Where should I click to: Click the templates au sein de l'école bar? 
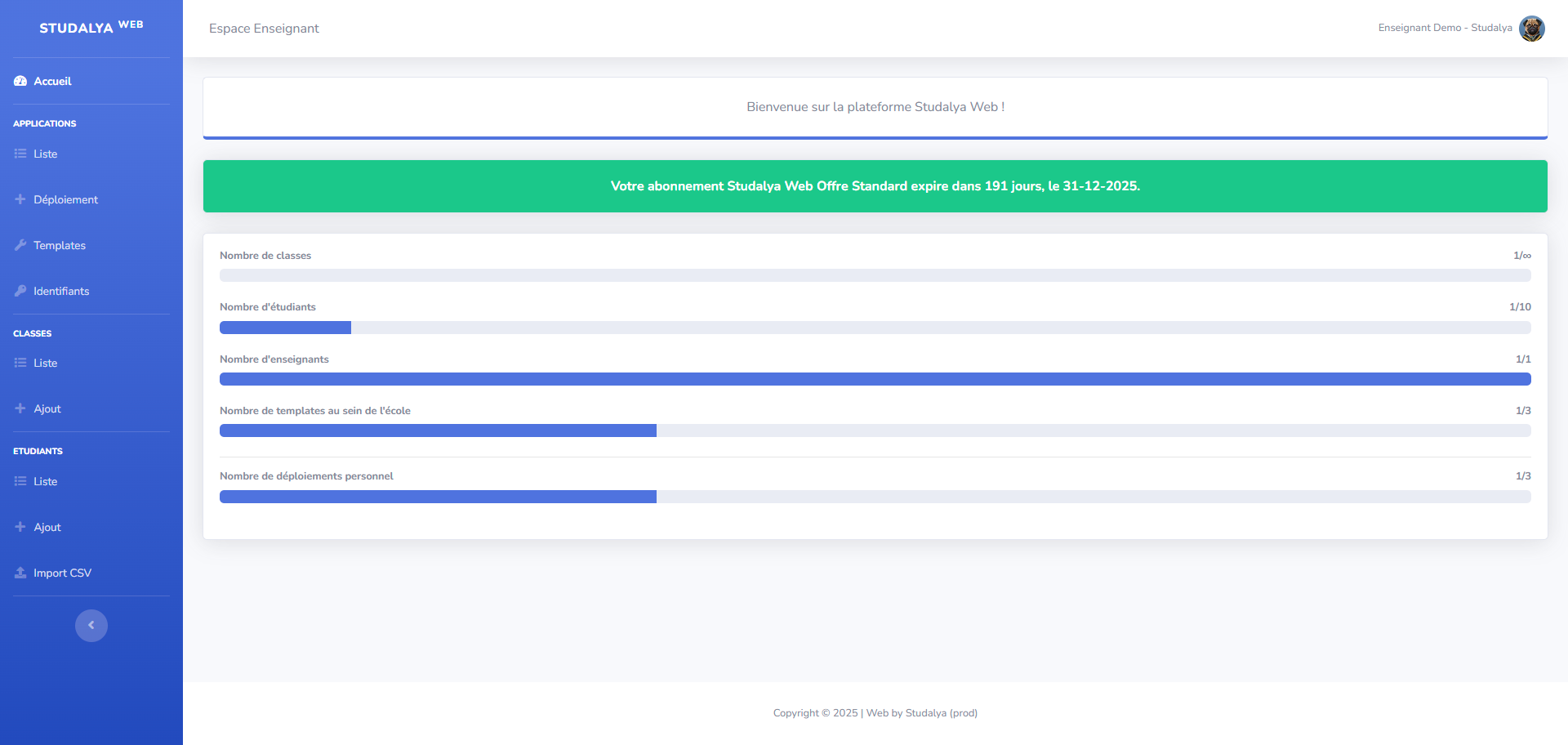click(875, 430)
